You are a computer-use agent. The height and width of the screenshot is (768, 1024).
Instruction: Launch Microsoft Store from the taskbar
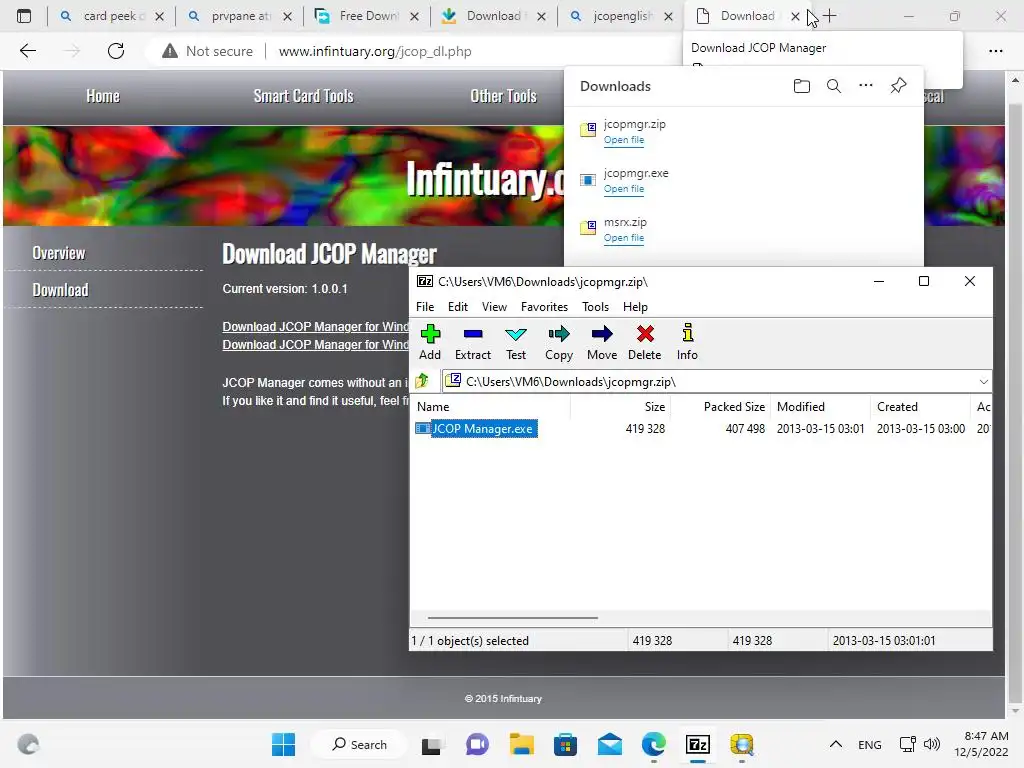coord(566,744)
